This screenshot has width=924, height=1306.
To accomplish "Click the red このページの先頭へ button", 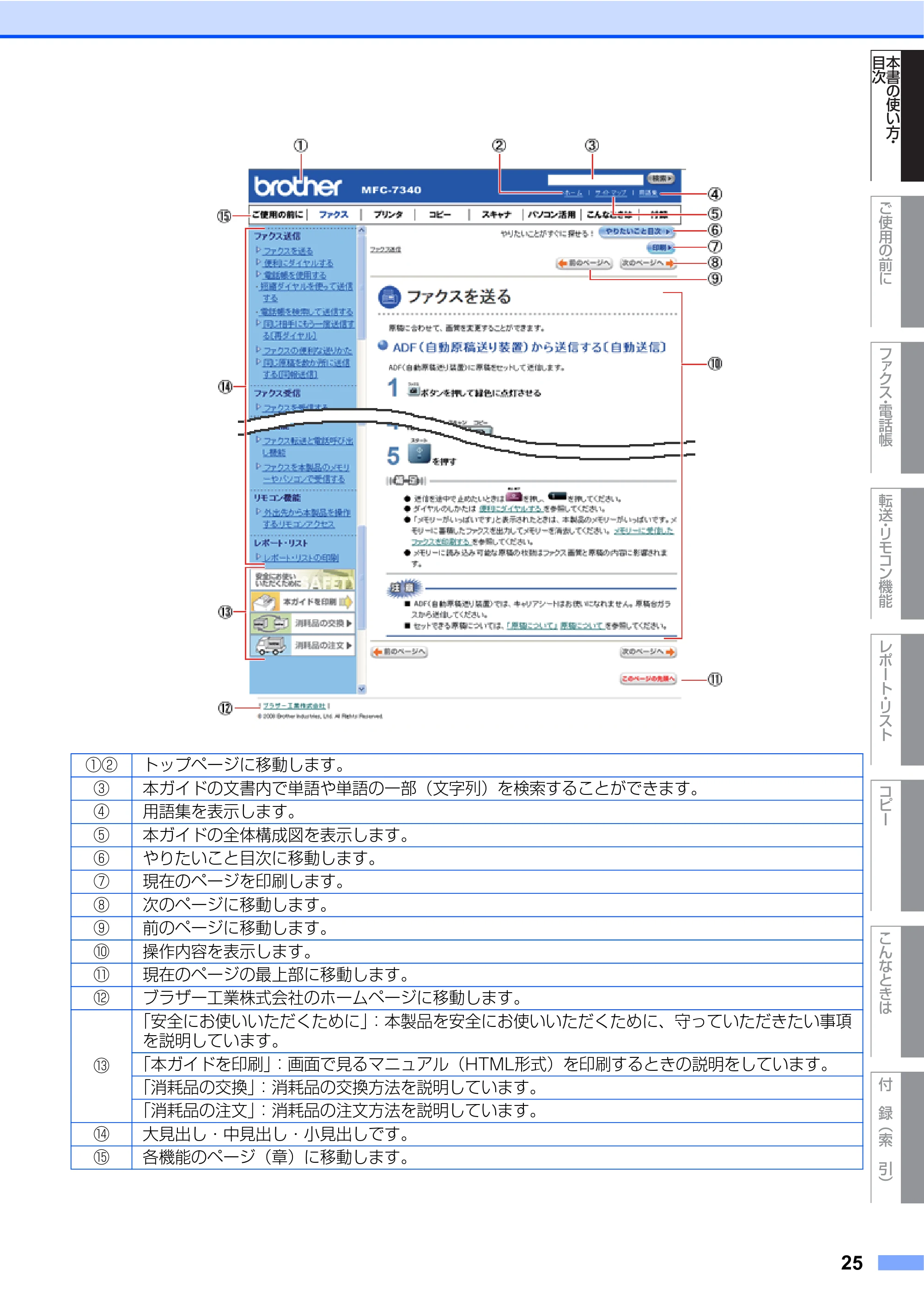I will click(648, 679).
